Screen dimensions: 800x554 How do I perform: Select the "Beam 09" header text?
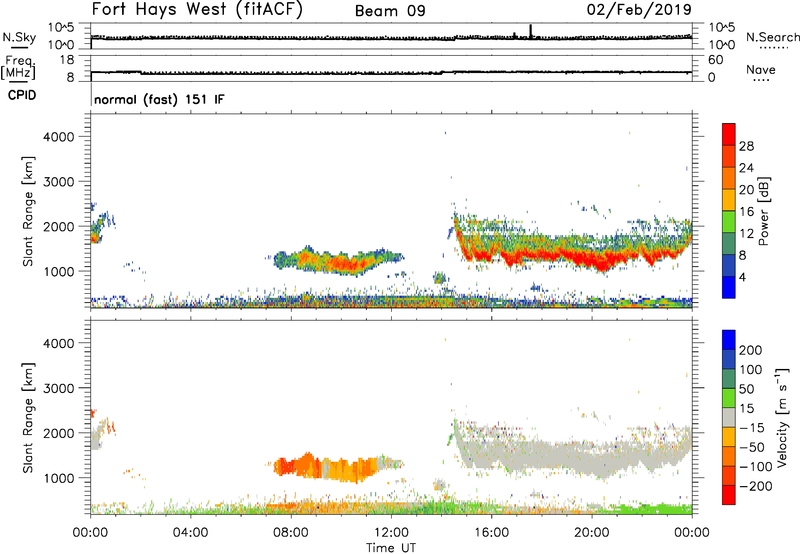[390, 11]
